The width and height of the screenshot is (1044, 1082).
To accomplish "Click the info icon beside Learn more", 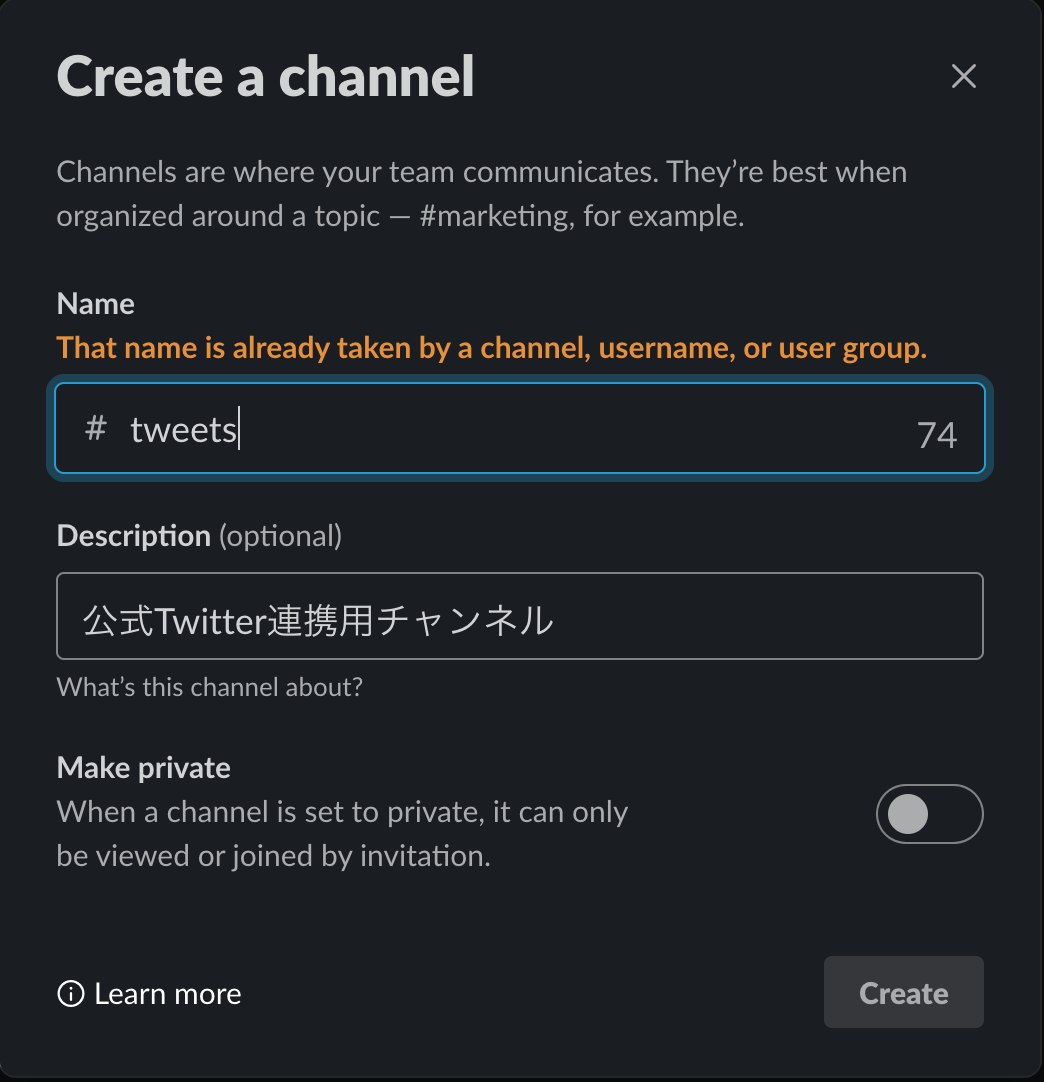I will pos(70,994).
